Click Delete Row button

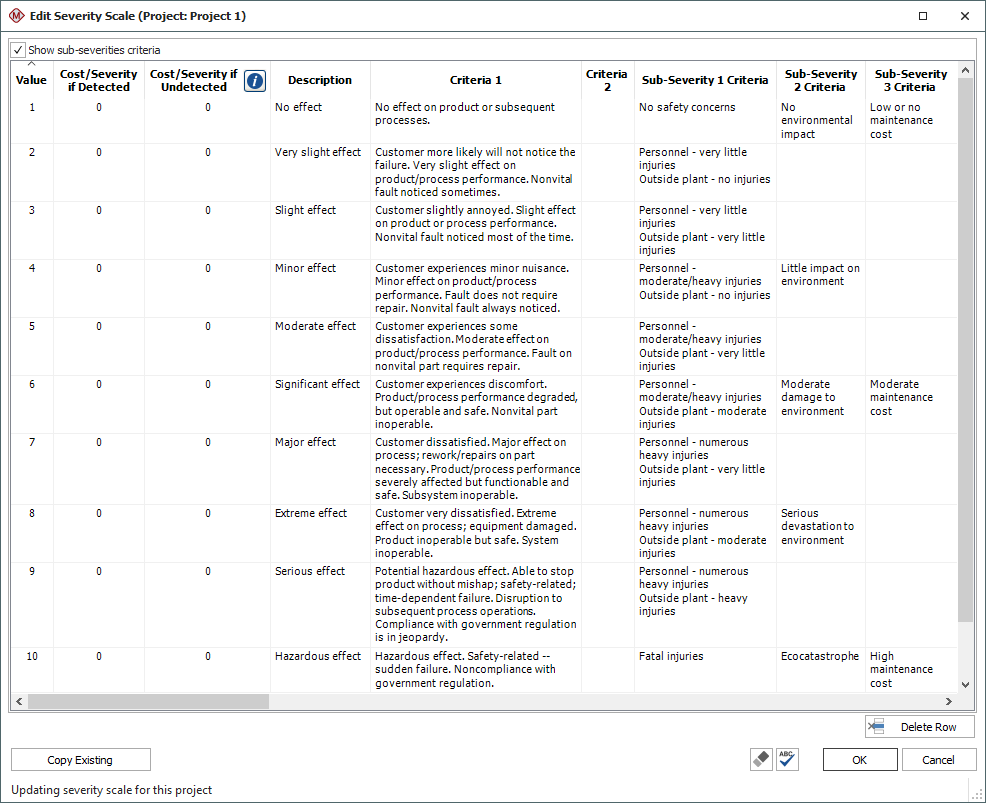[919, 727]
